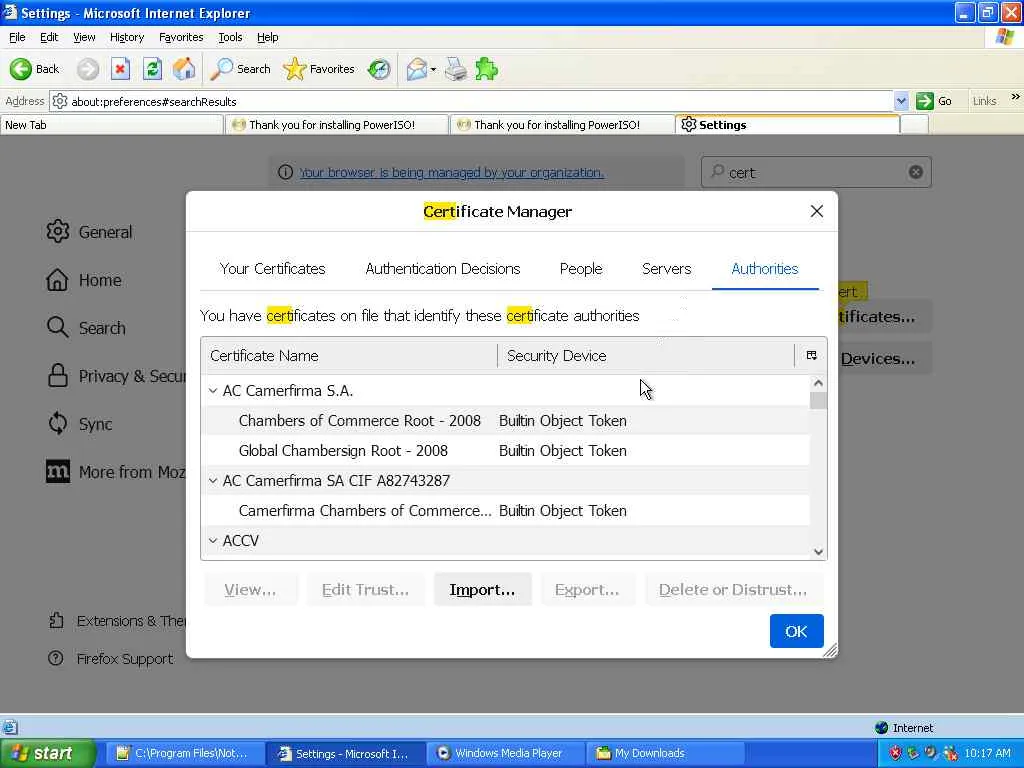The height and width of the screenshot is (768, 1024).
Task: Click the Back arrow icon in toolbar
Action: tap(20, 69)
